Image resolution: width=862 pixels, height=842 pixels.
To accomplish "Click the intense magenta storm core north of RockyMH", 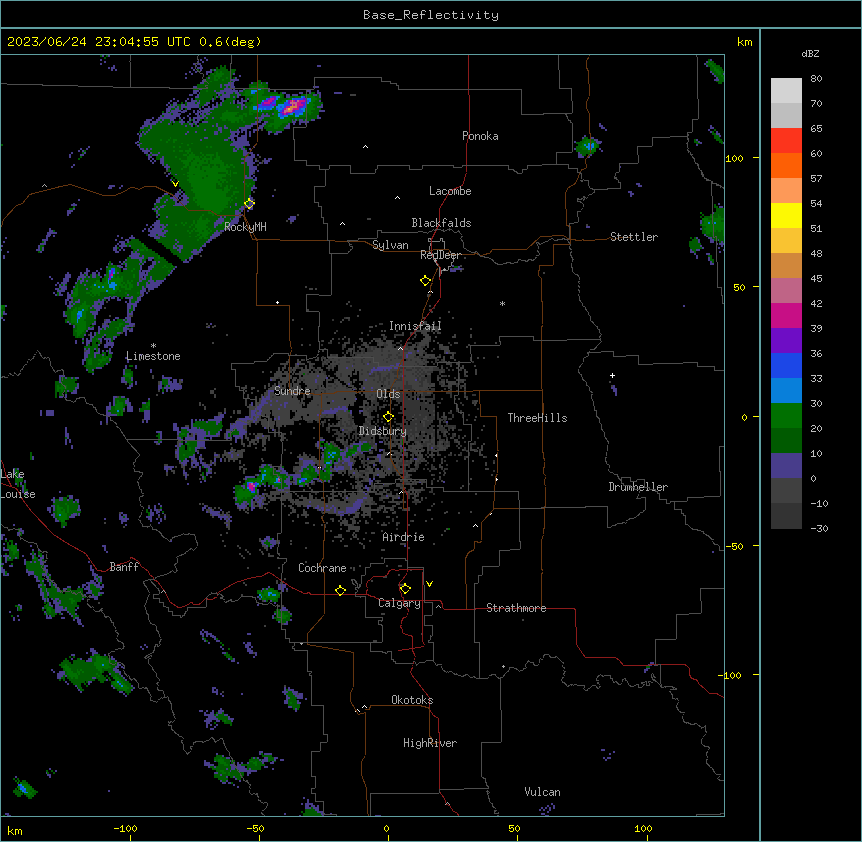I will point(293,106).
